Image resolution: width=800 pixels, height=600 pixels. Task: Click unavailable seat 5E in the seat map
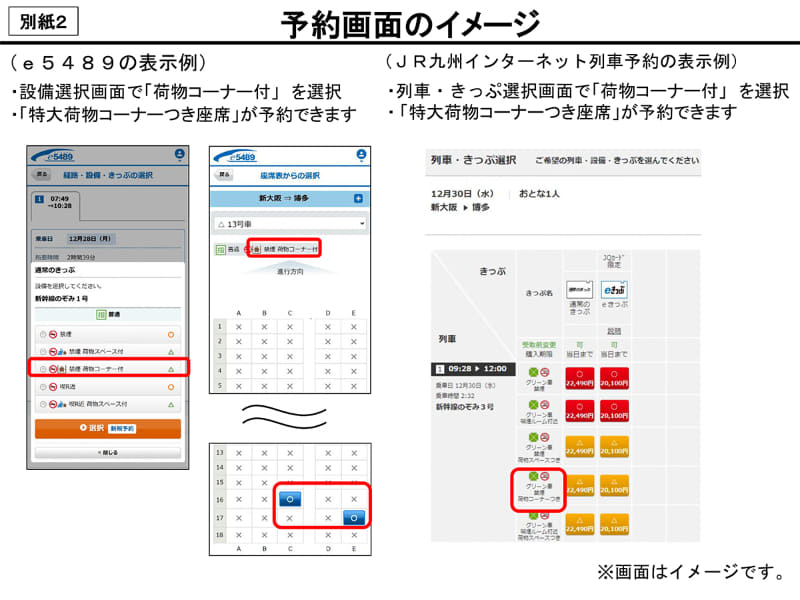[354, 386]
